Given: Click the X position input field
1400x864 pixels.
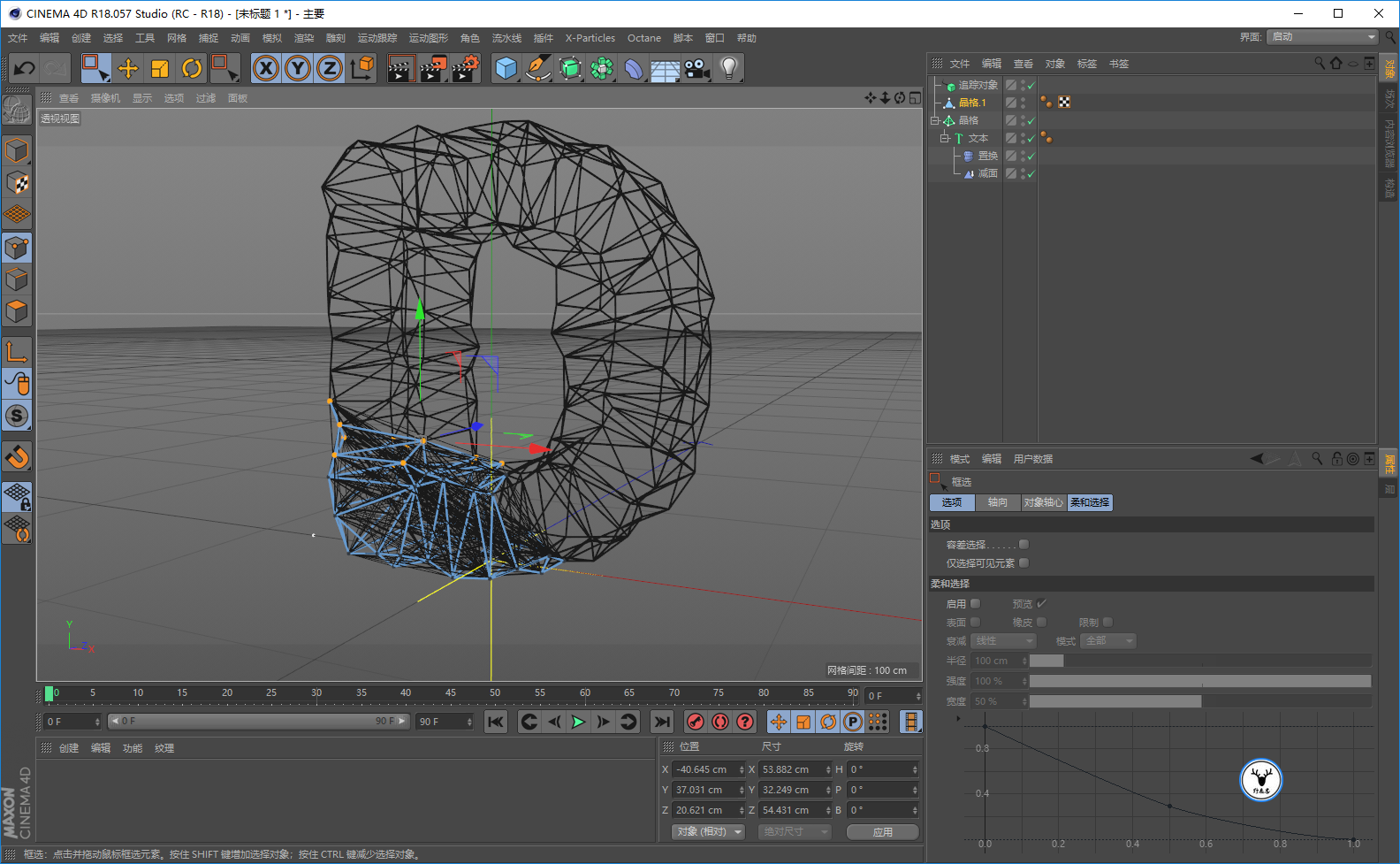Looking at the screenshot, I should click(709, 769).
